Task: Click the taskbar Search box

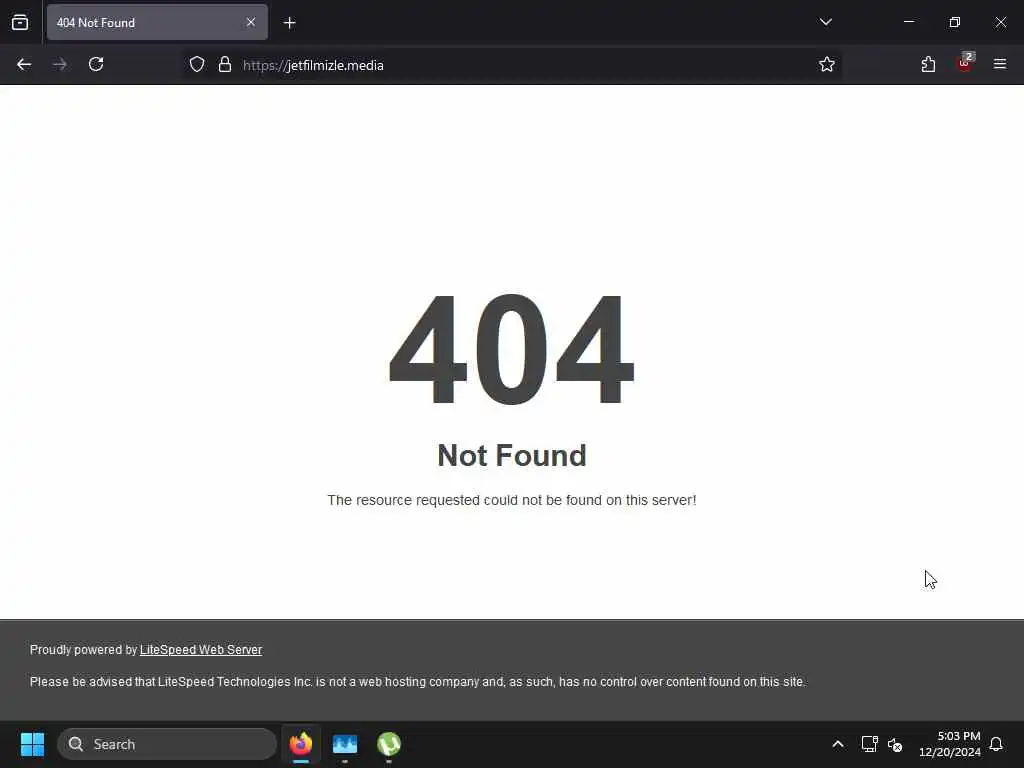Action: pos(167,744)
